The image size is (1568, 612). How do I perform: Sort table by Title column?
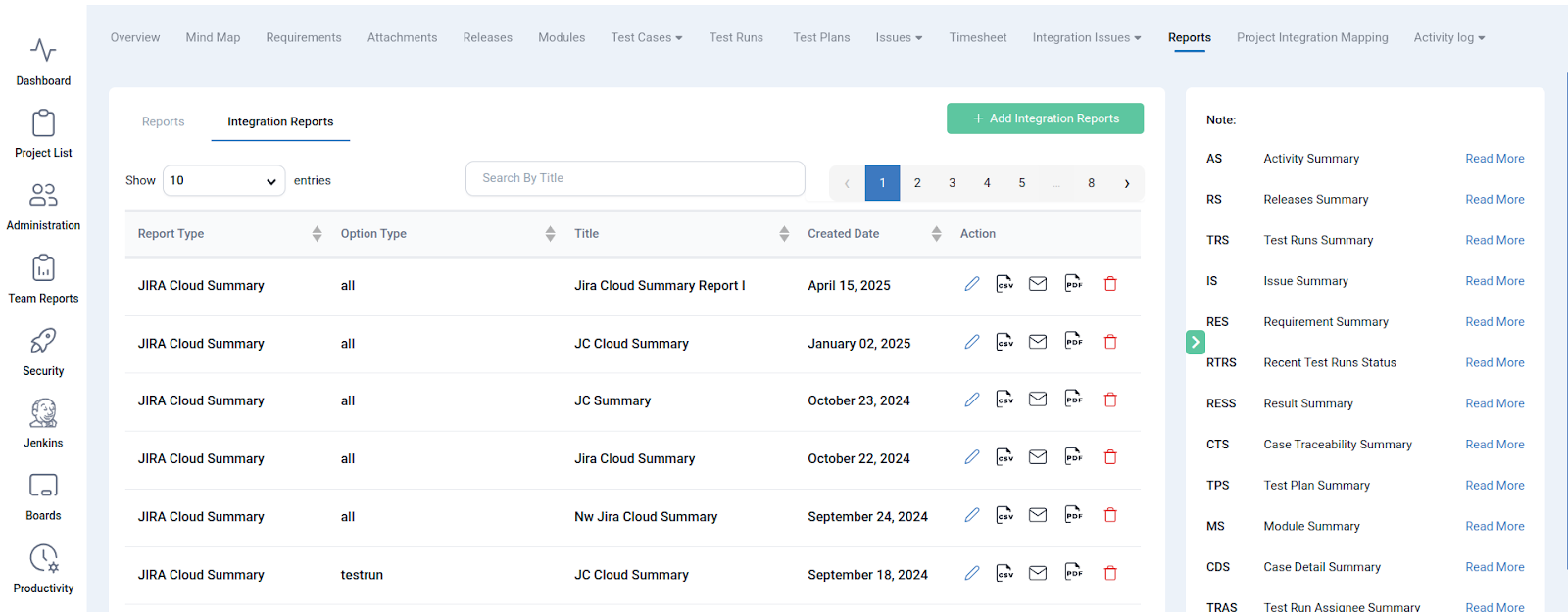784,234
